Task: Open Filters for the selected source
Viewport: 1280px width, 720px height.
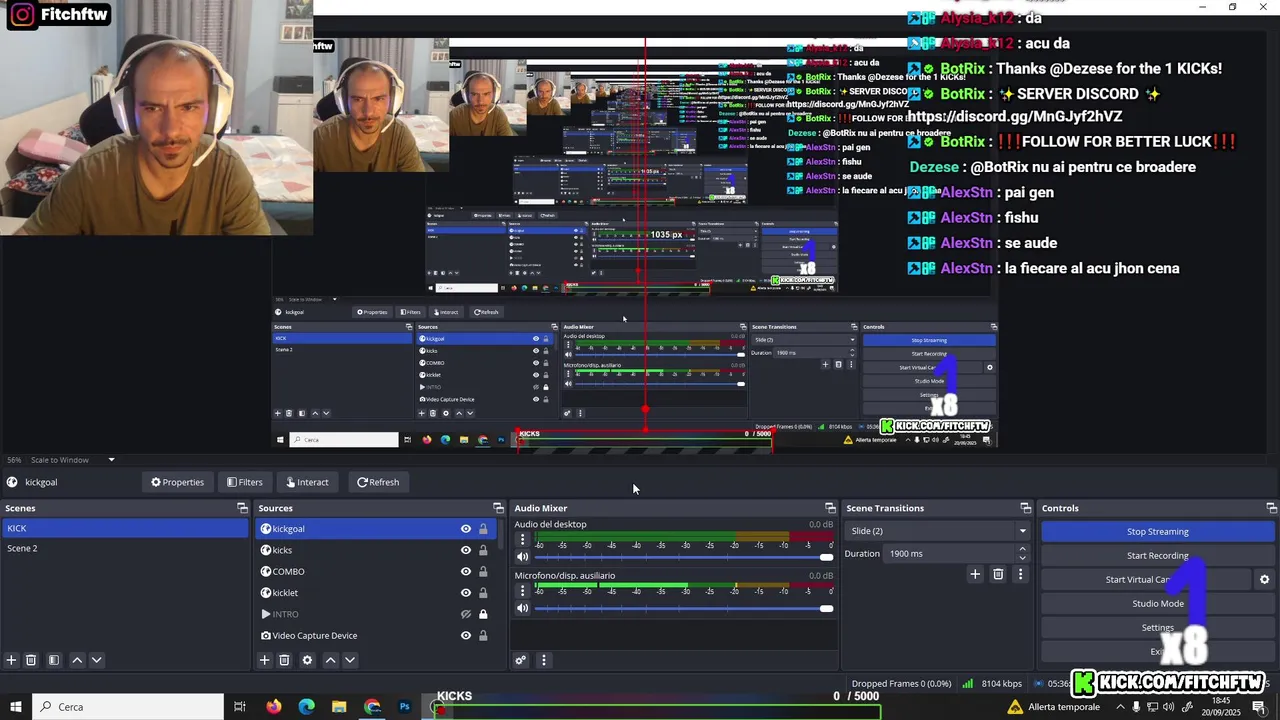Action: click(x=244, y=482)
